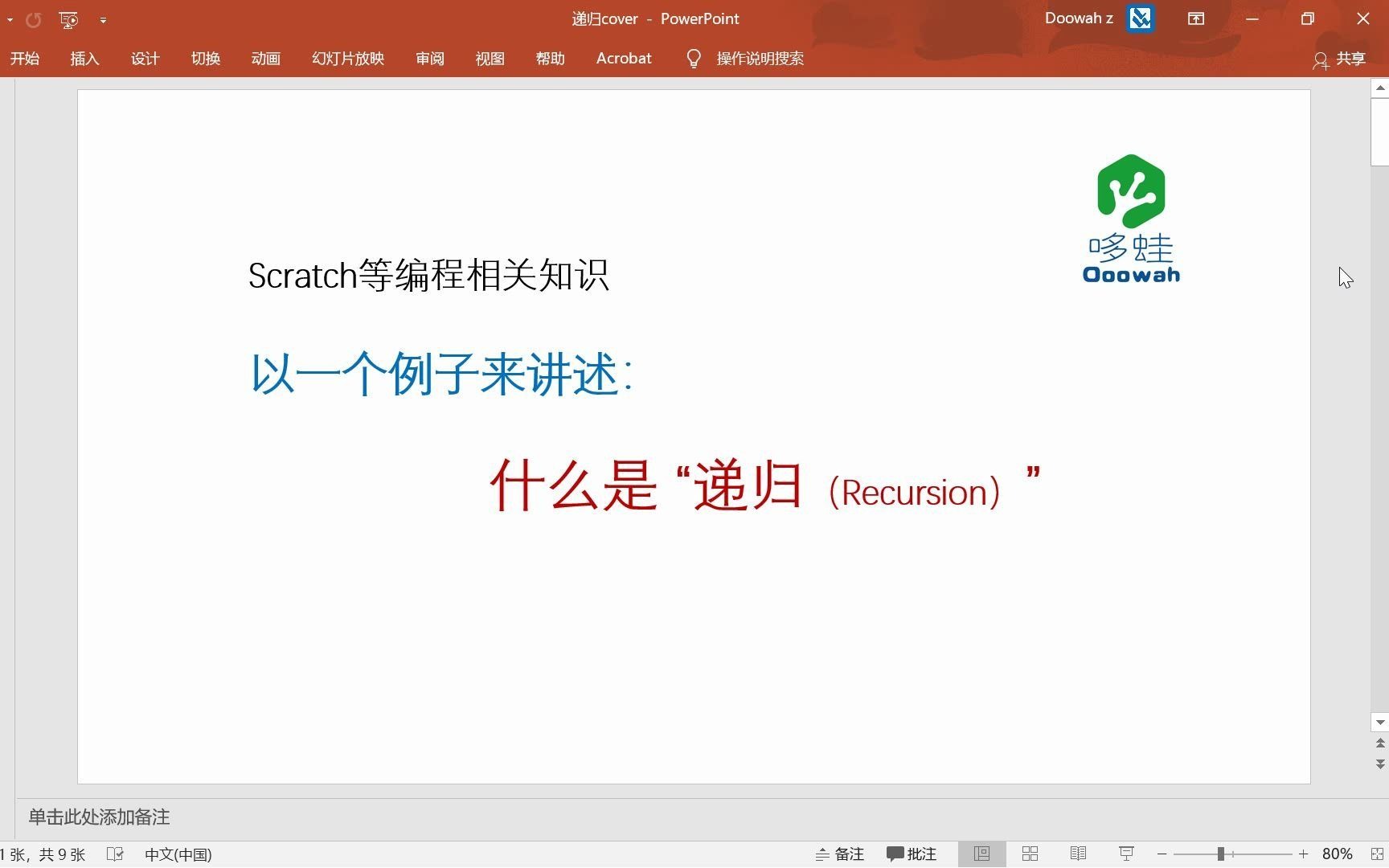Viewport: 1389px width, 868px height.
Task: Switch to the 切换 tab
Action: (206, 59)
